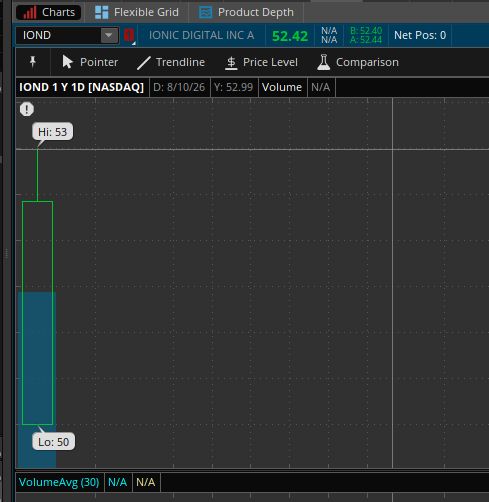The width and height of the screenshot is (489, 502).
Task: Switch to the Flexible Grid tab
Action: coord(137,13)
